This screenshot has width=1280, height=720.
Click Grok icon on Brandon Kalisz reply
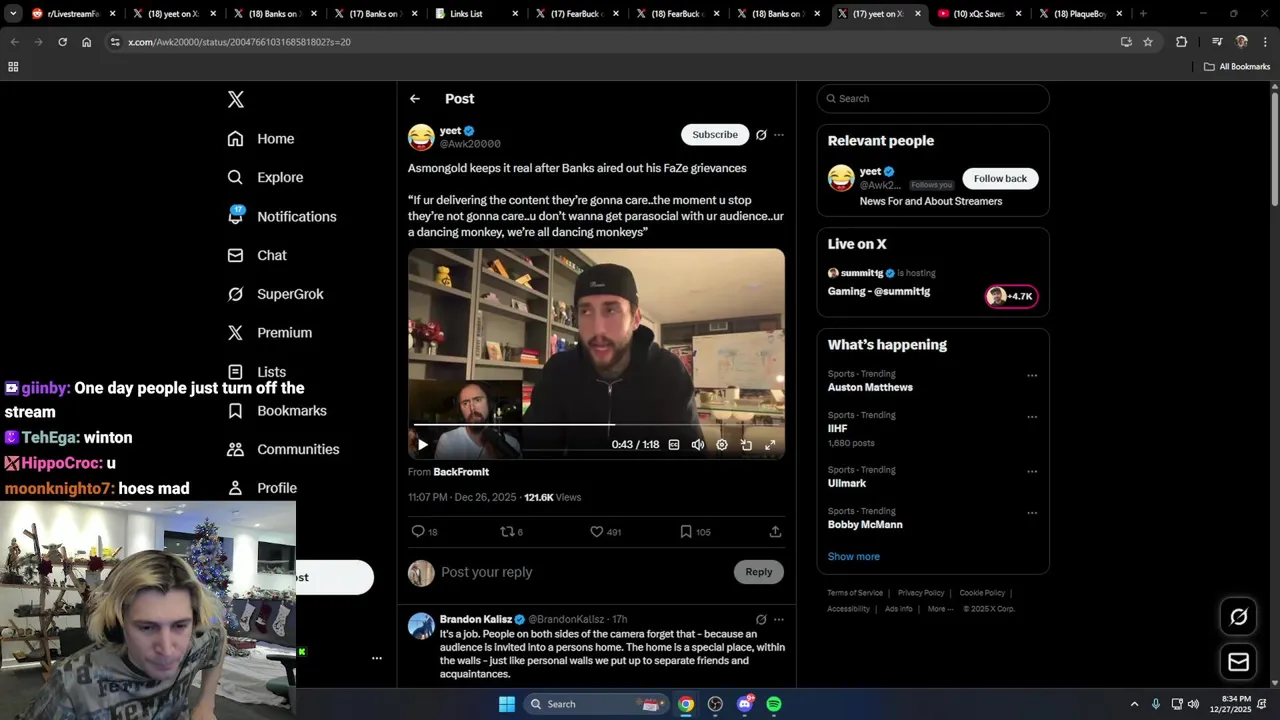[761, 620]
